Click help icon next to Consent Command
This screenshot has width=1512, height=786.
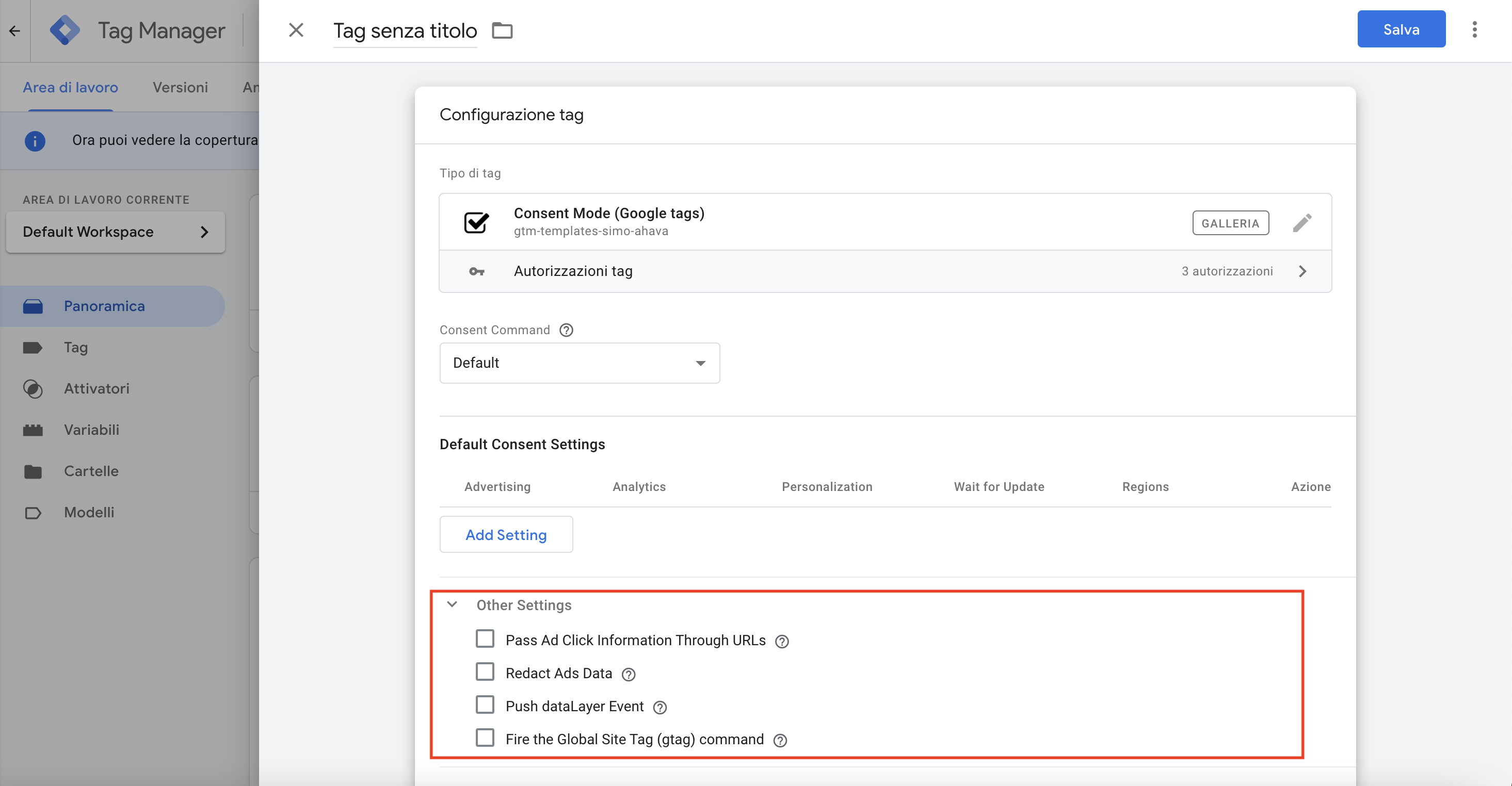(566, 330)
